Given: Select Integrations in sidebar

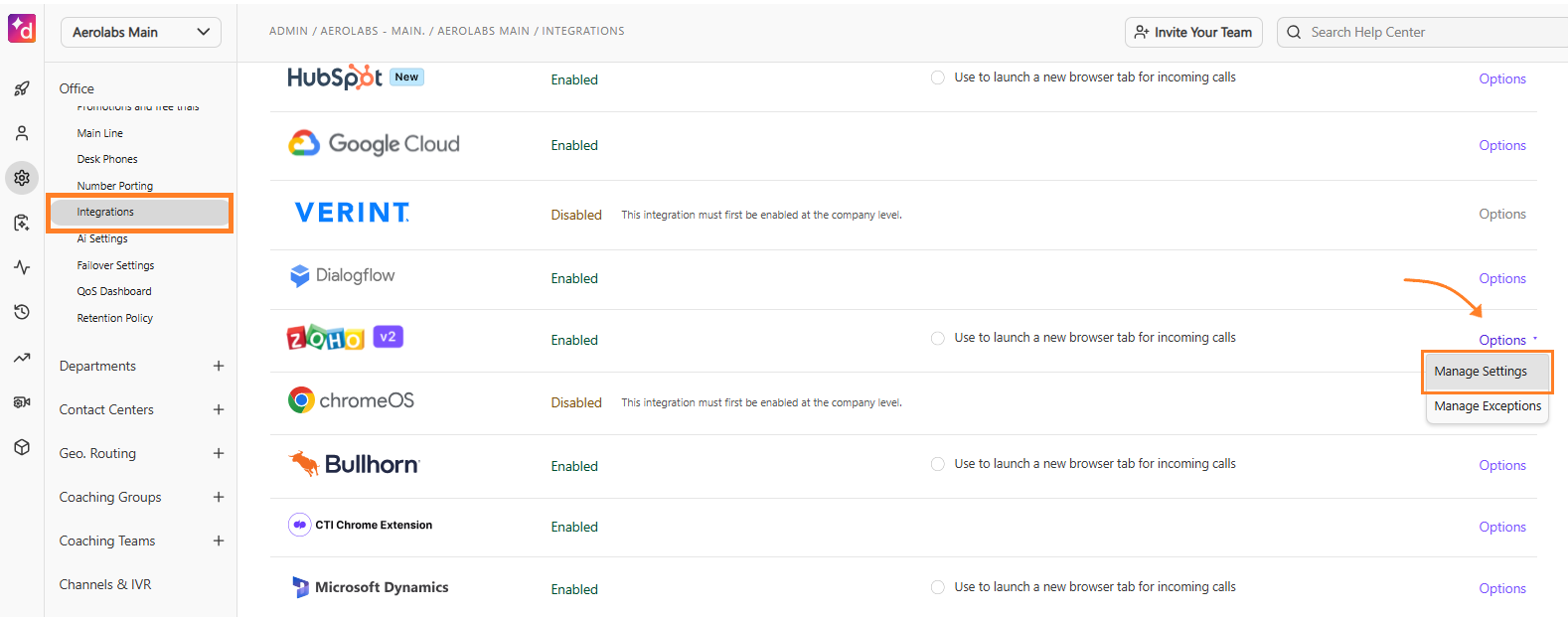Looking at the screenshot, I should click(x=139, y=212).
